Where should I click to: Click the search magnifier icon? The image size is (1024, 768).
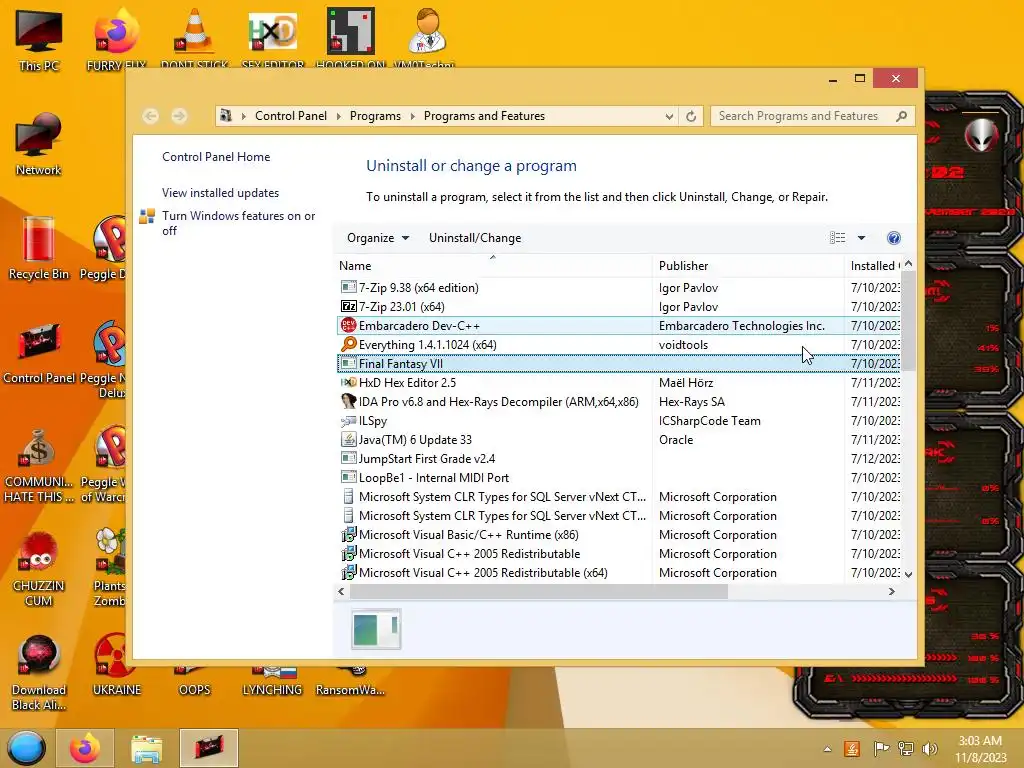point(901,116)
